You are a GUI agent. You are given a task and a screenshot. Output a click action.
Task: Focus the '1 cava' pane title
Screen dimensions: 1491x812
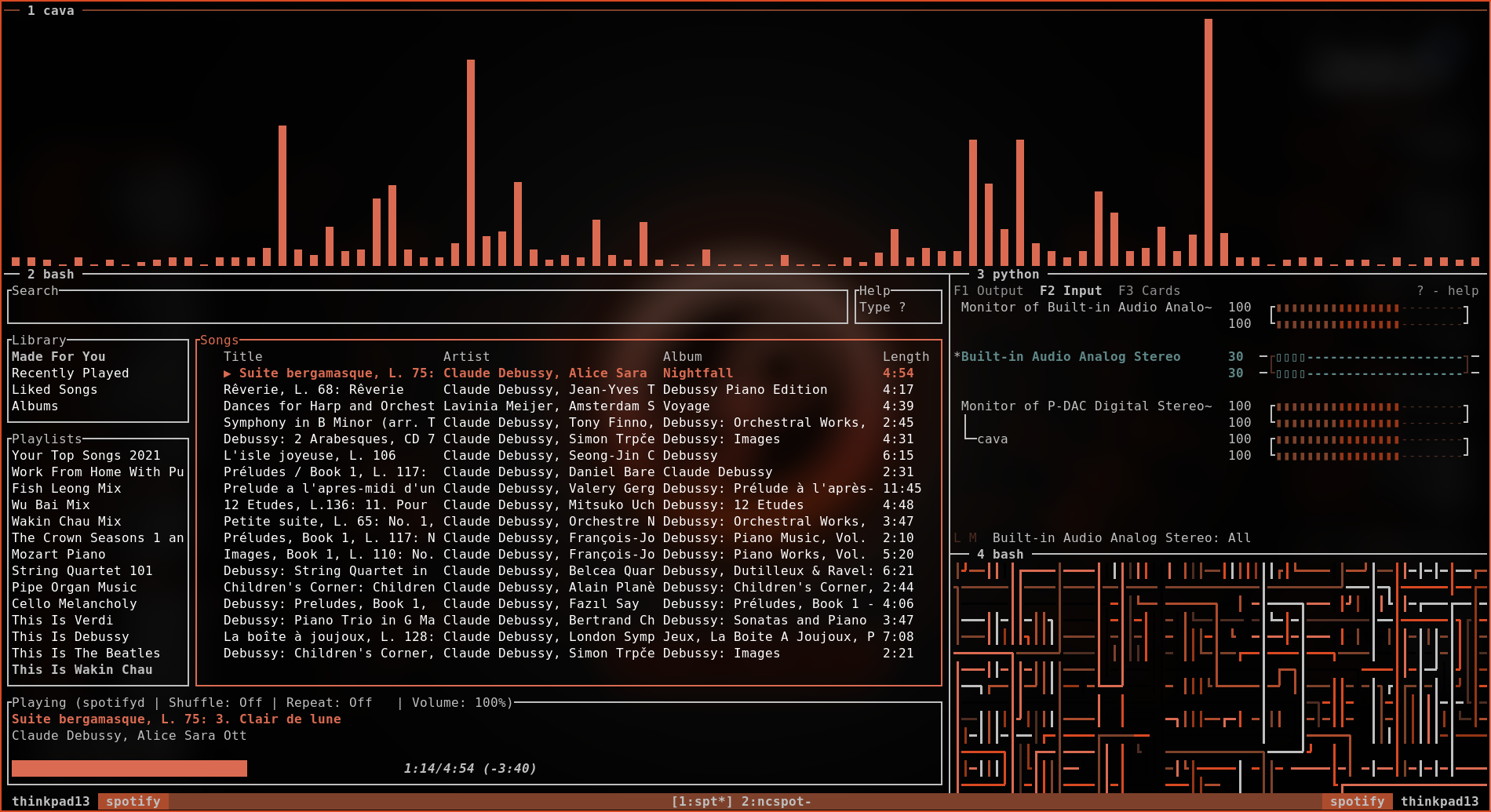pyautogui.click(x=51, y=11)
